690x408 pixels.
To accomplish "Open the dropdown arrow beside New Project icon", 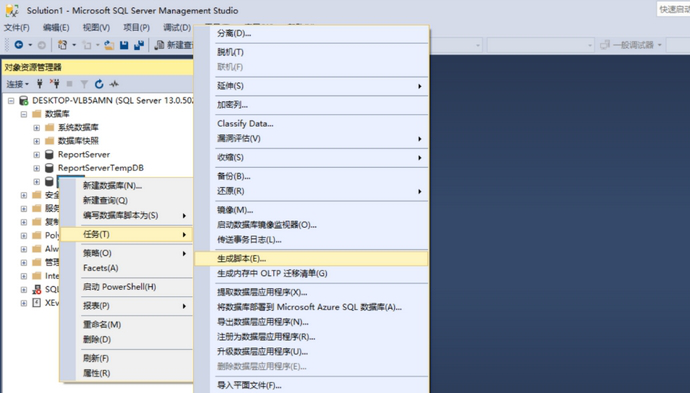I will (74, 45).
